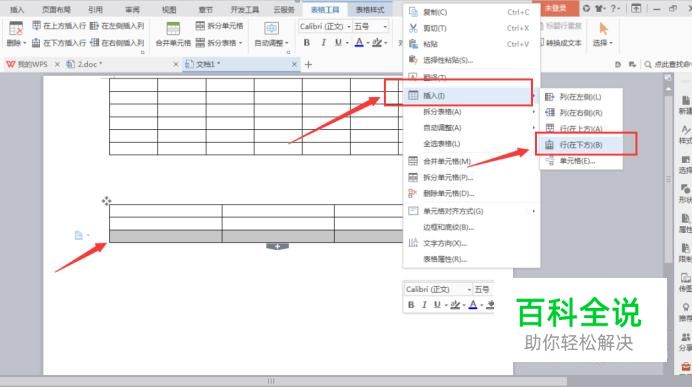Toggle Bold in the ribbon

pyautogui.click(x=307, y=43)
